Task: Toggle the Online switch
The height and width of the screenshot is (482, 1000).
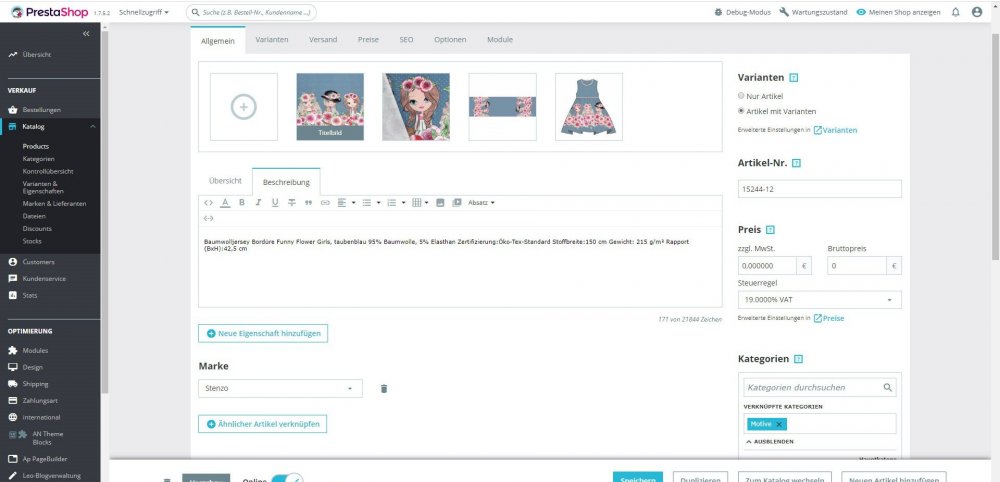Action: coord(287,479)
